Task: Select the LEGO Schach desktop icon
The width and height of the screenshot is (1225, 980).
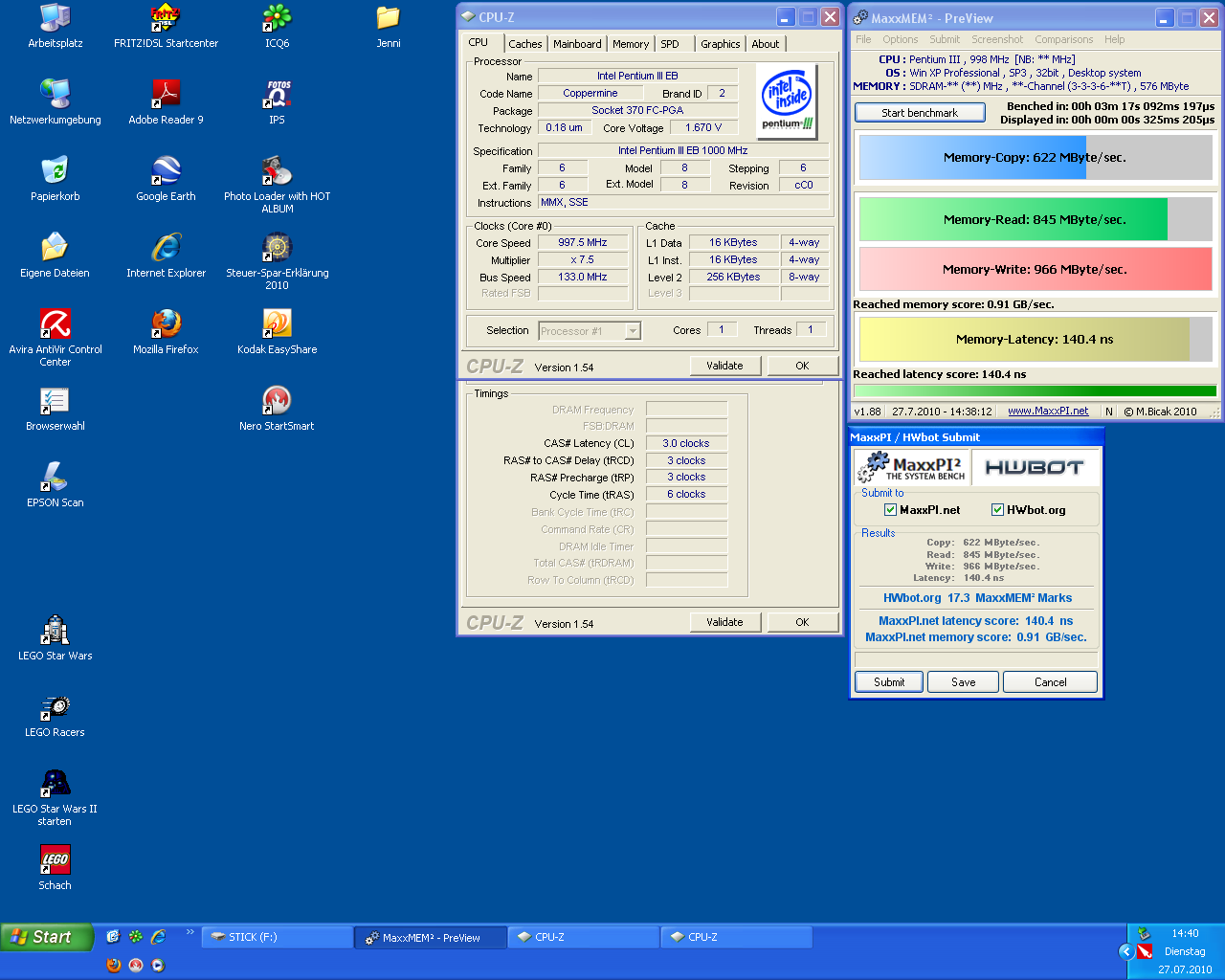Action: (55, 868)
